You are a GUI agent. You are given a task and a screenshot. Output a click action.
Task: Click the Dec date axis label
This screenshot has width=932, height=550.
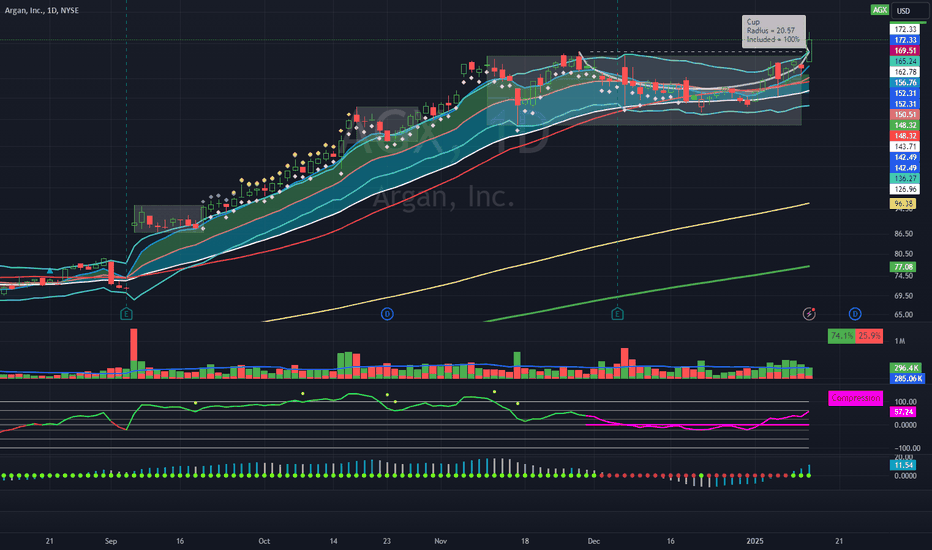click(x=594, y=541)
